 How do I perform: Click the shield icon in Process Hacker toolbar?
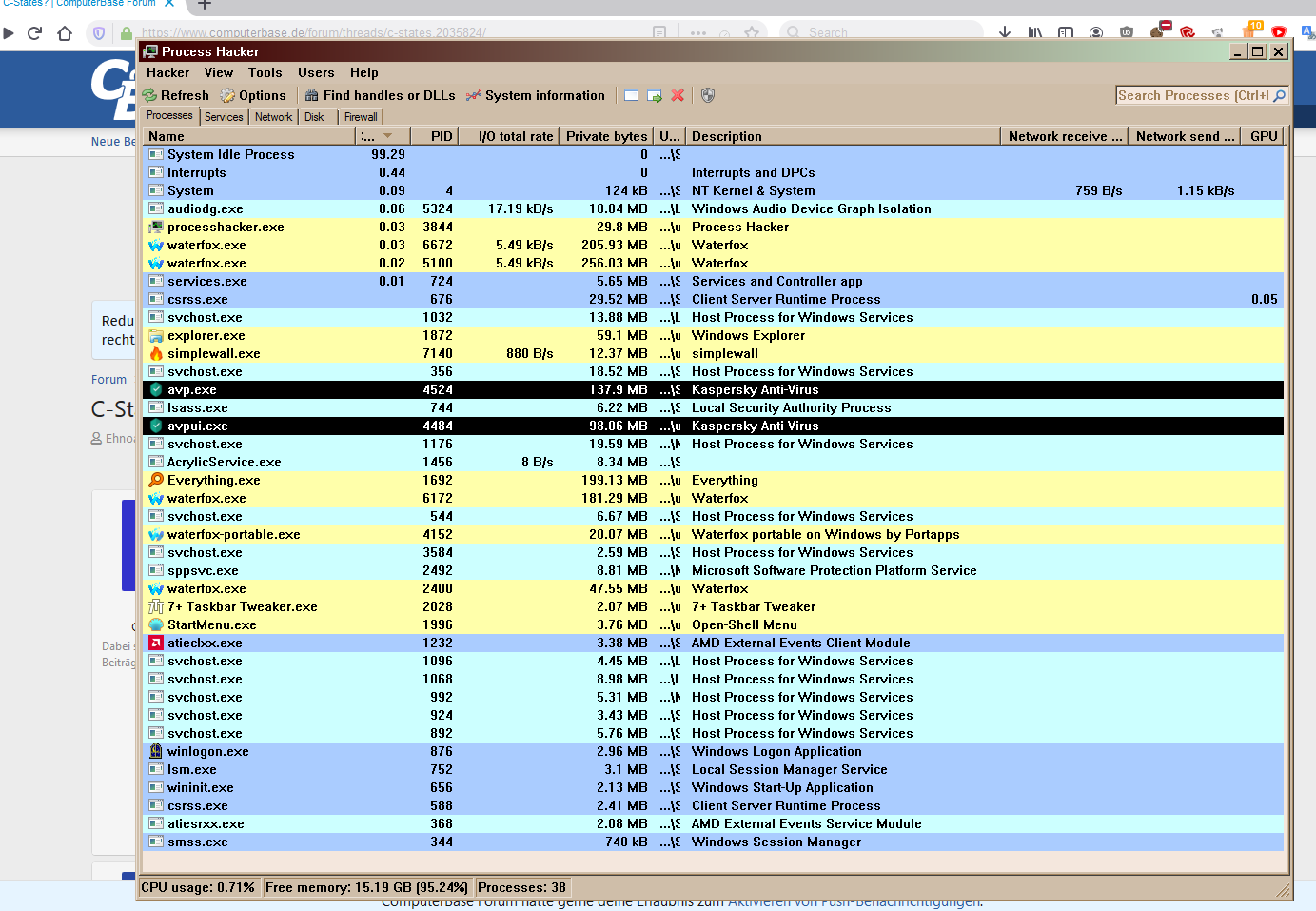pos(707,95)
